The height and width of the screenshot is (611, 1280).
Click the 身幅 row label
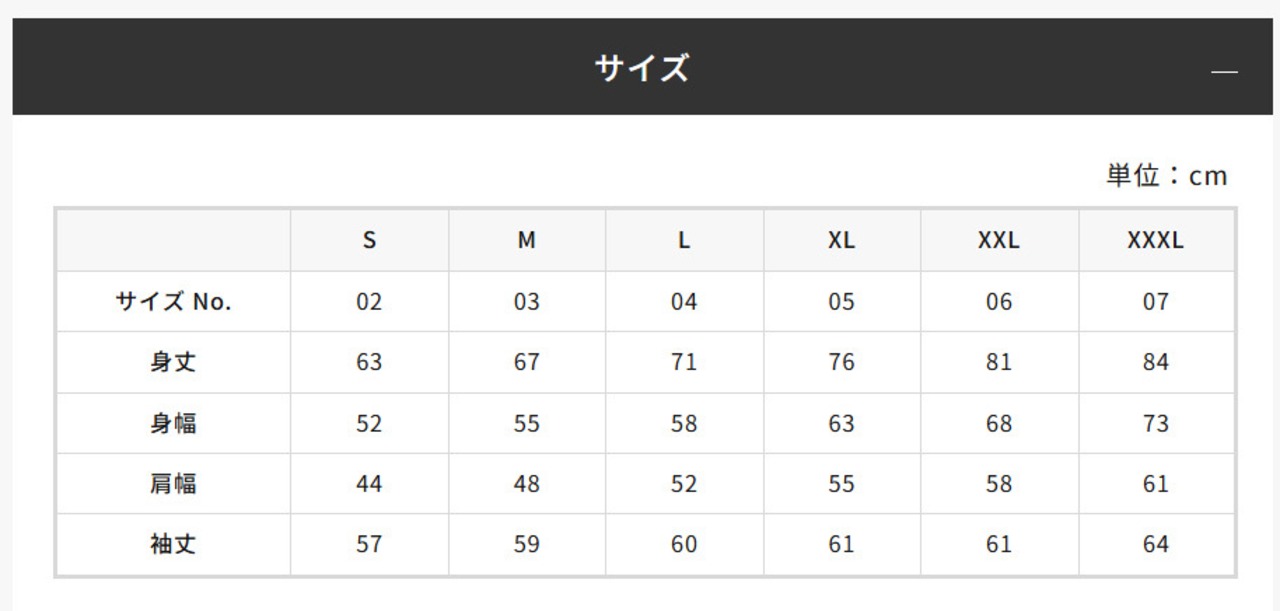pos(173,423)
